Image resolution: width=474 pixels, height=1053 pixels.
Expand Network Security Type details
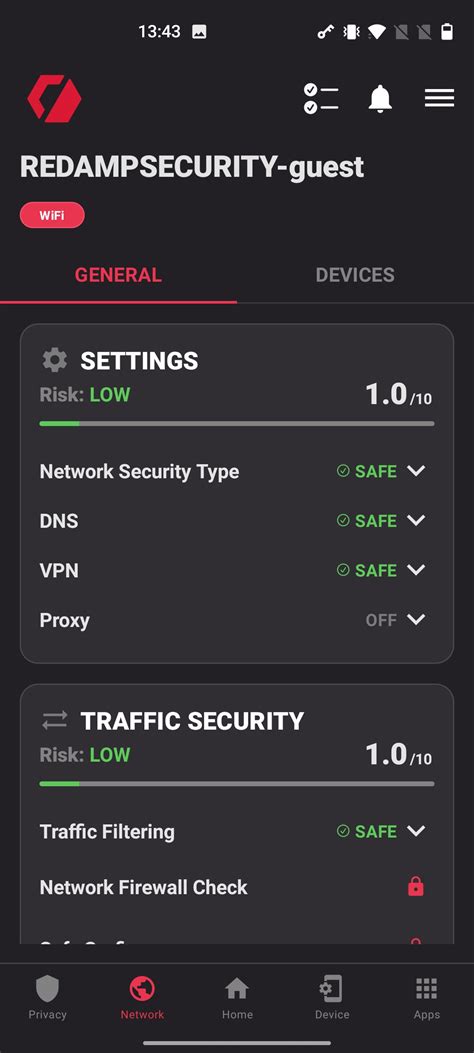[x=416, y=471]
